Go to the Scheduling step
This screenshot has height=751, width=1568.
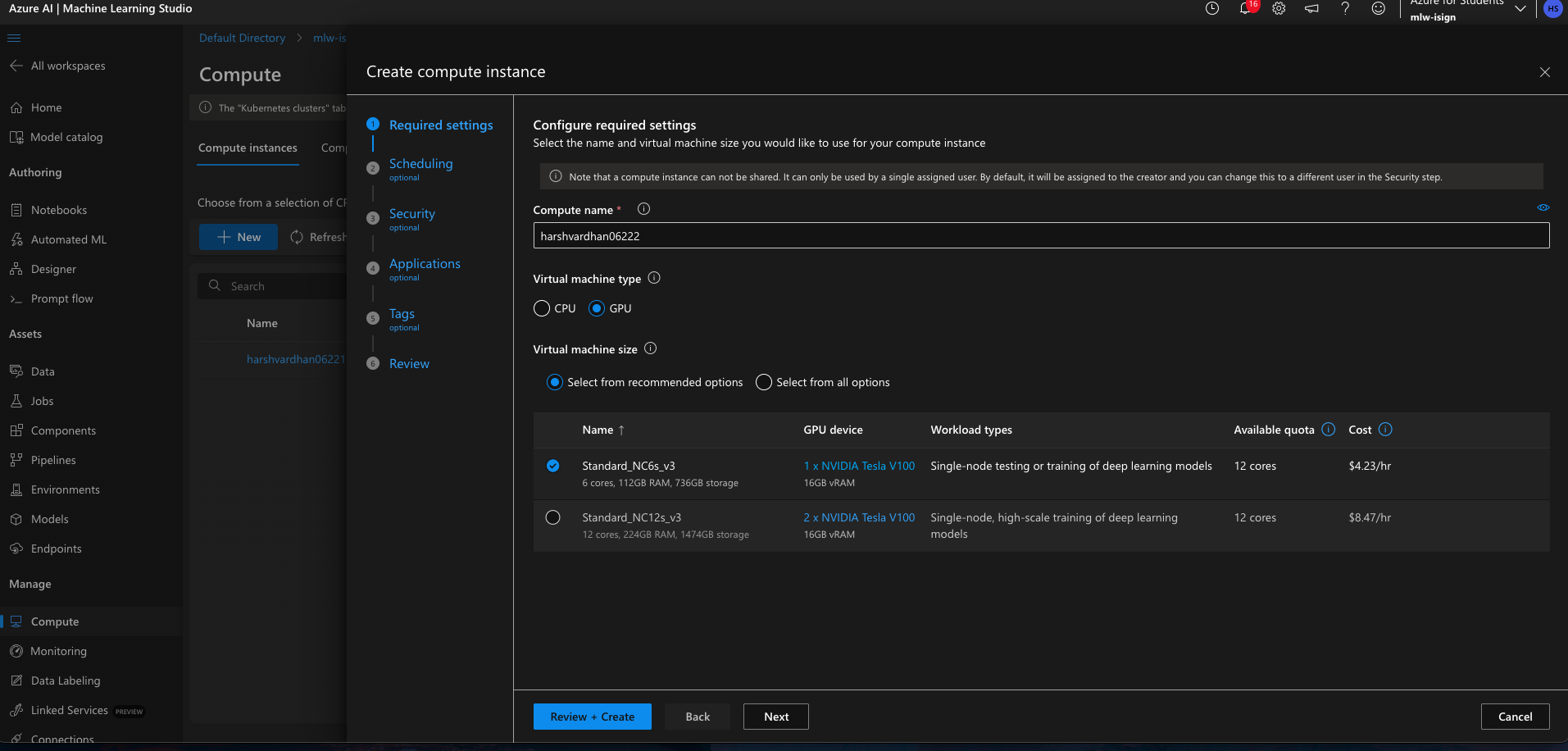(x=420, y=164)
